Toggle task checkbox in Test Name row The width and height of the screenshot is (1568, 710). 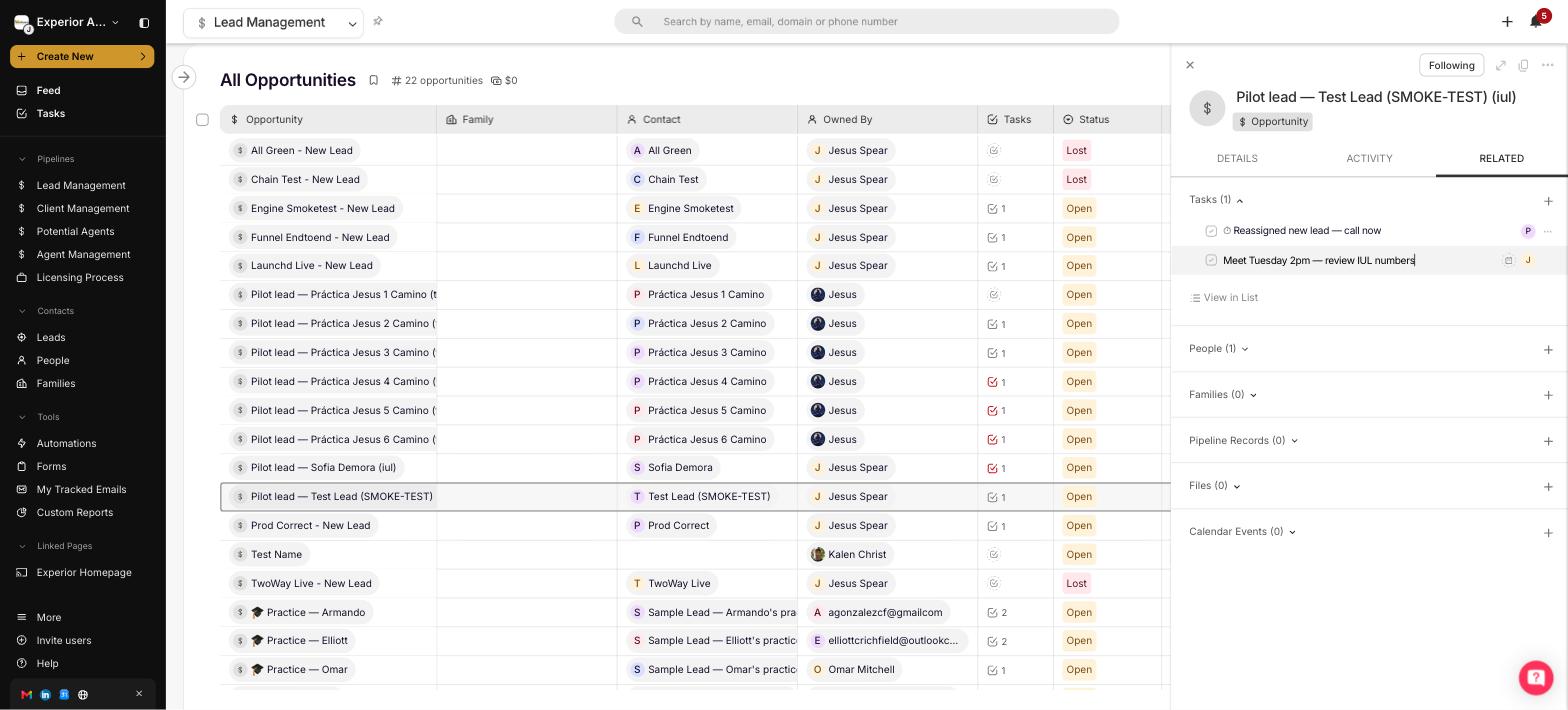click(993, 555)
